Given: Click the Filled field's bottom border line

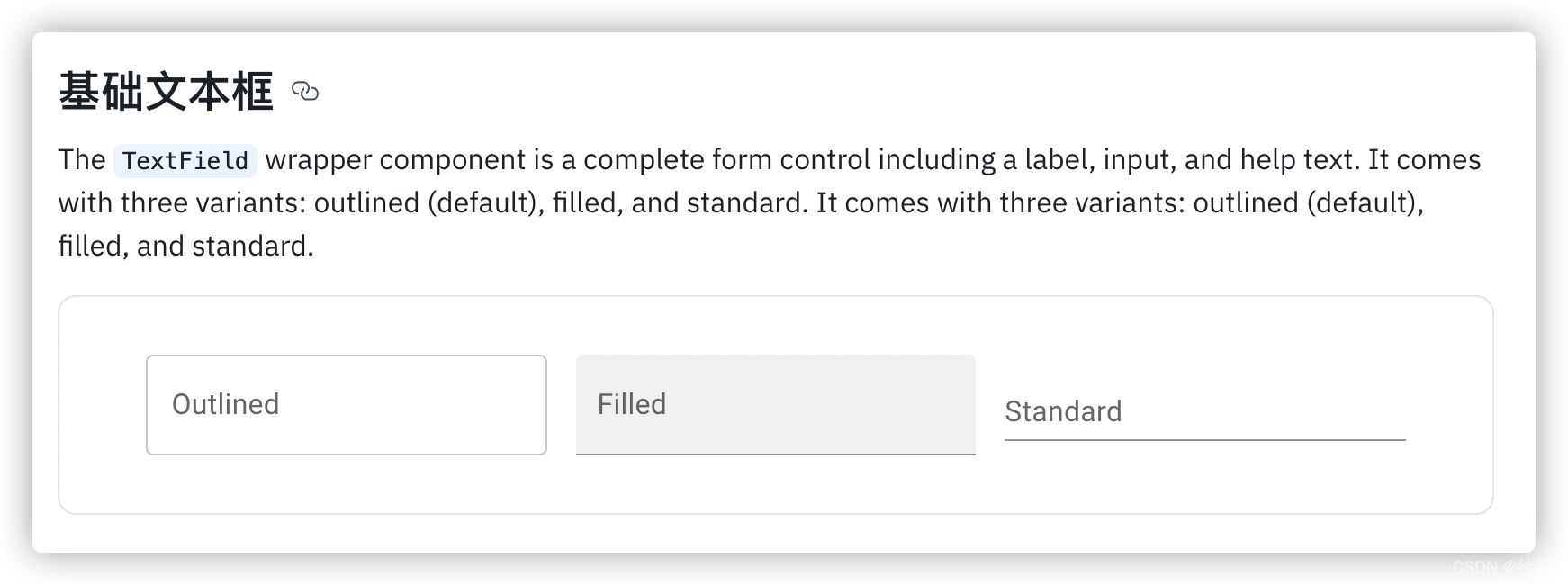Looking at the screenshot, I should pos(774,455).
